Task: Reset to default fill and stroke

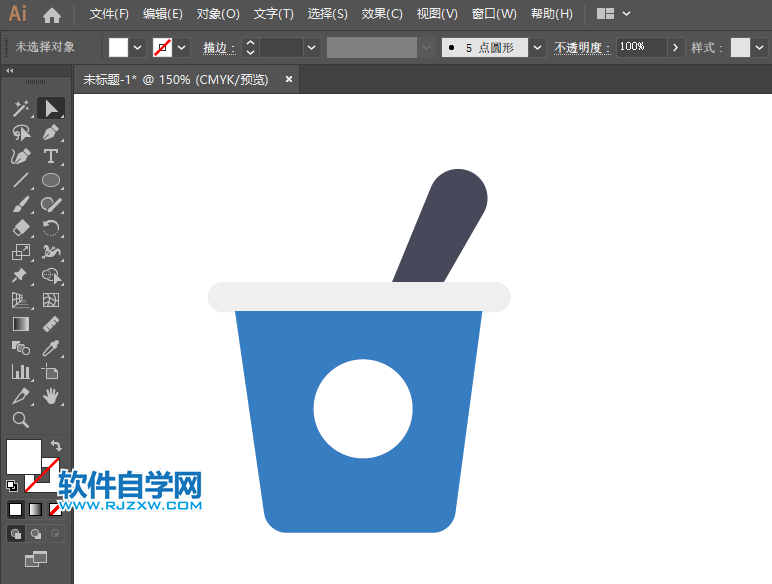Action: coord(12,486)
